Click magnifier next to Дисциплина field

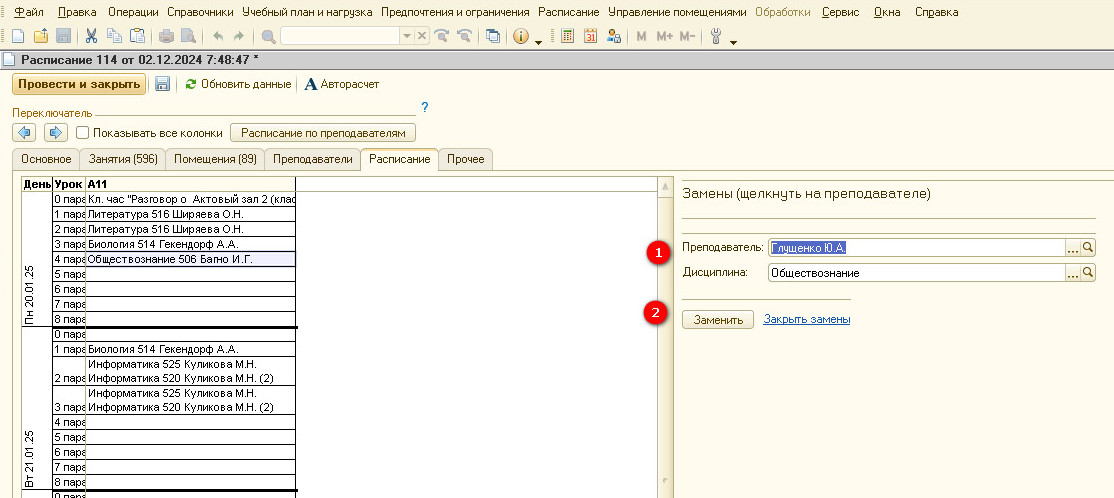tap(1088, 273)
